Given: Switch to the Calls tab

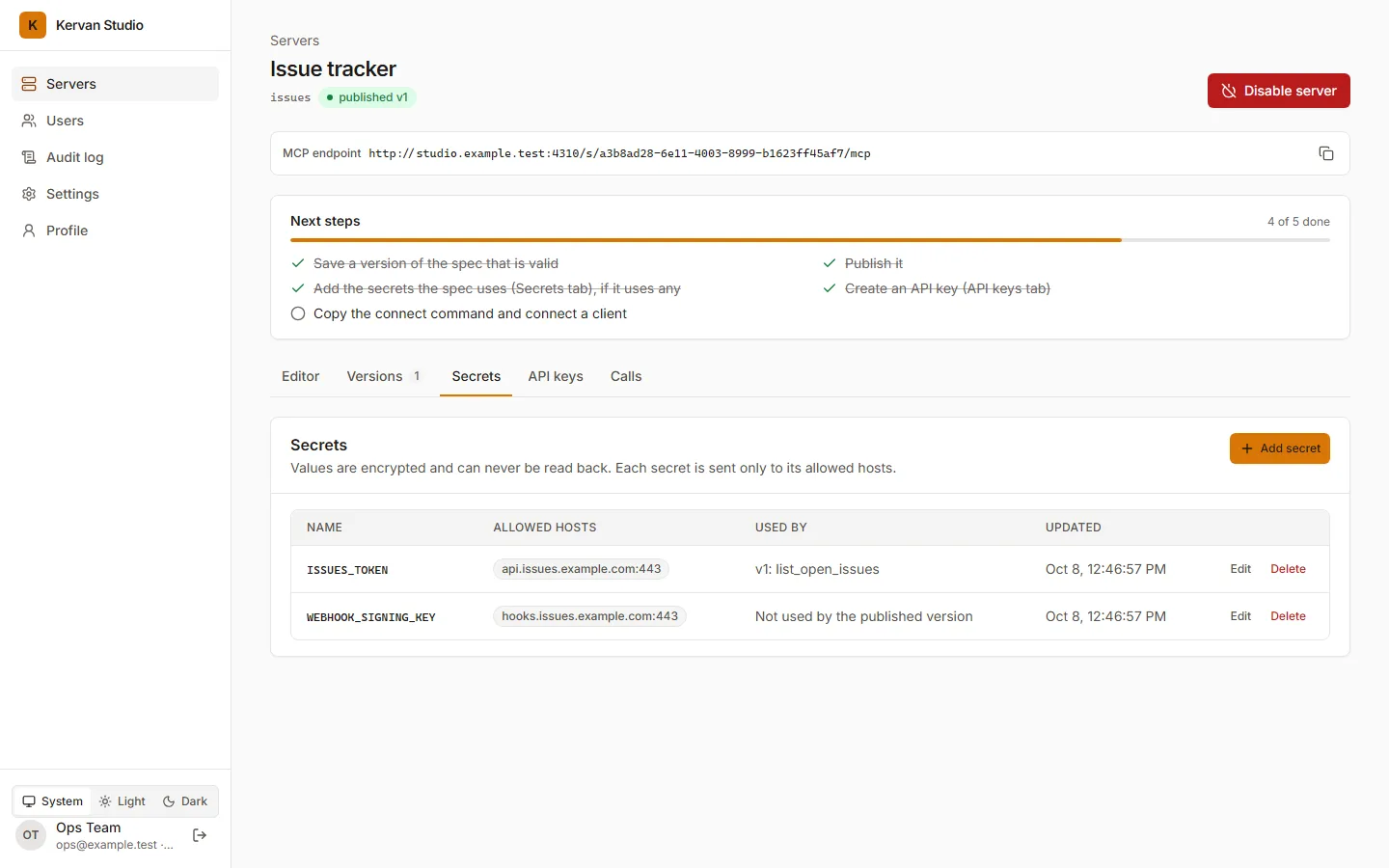Looking at the screenshot, I should pos(626,376).
